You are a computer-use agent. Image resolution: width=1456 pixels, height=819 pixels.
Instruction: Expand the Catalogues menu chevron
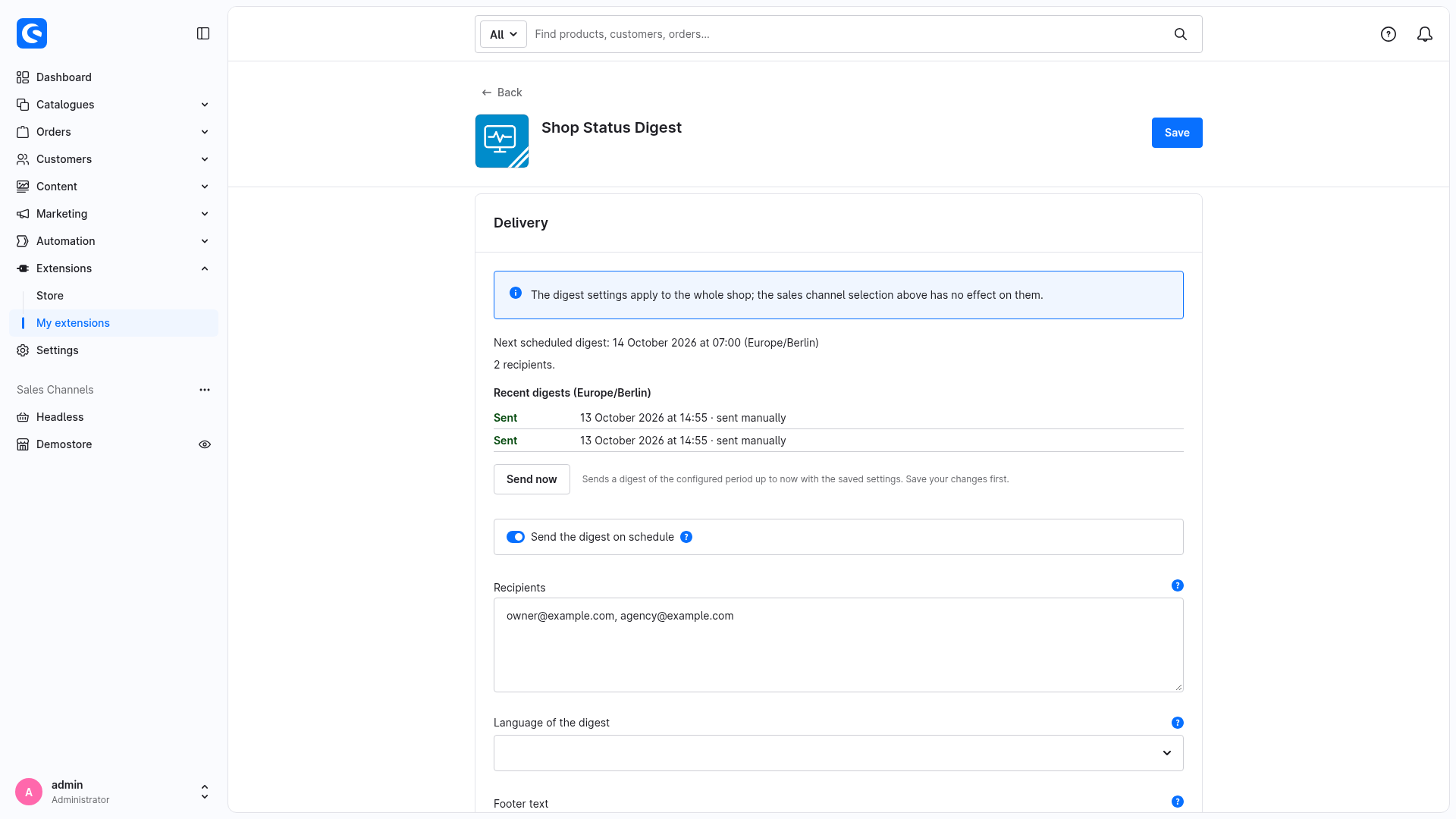click(205, 105)
